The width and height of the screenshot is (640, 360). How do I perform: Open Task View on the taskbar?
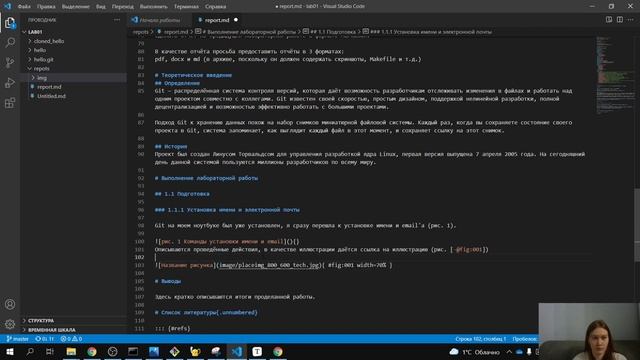(x=50, y=351)
